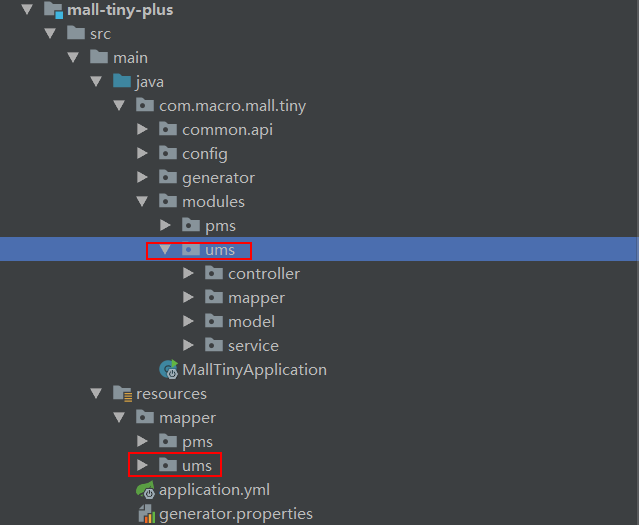Select the mapper package under ums
The width and height of the screenshot is (639, 525).
pos(256,298)
